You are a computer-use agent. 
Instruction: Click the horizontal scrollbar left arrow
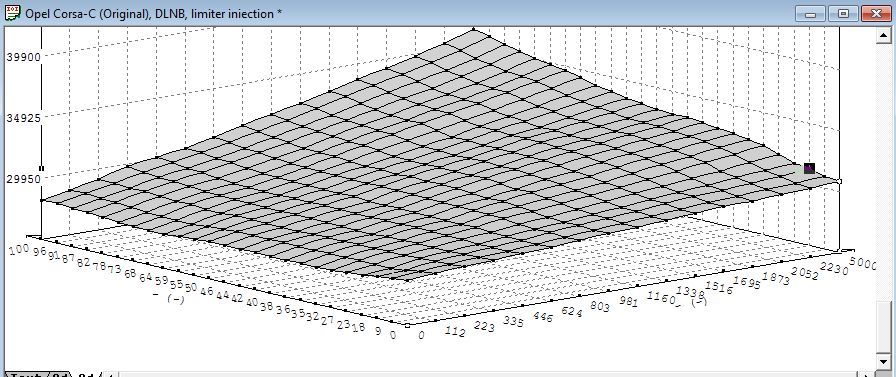111,375
